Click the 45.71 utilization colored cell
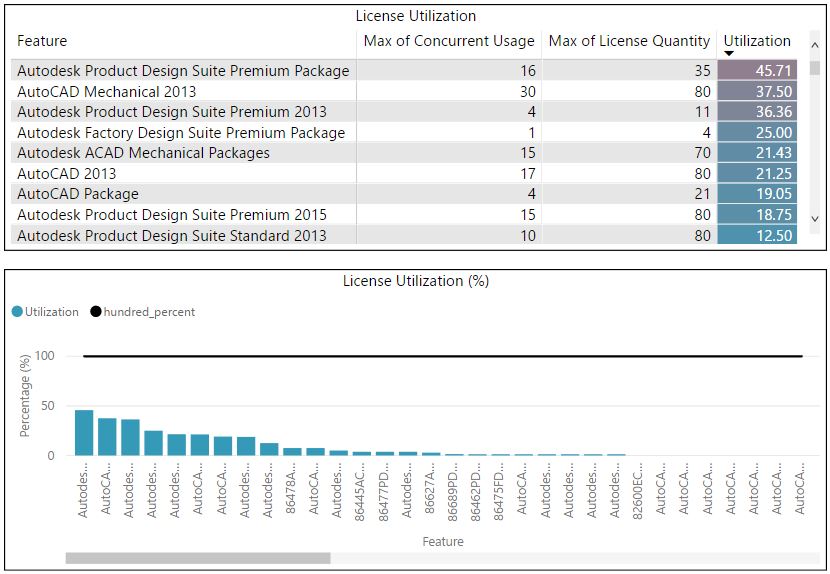This screenshot has height=574, width=830. 757,71
